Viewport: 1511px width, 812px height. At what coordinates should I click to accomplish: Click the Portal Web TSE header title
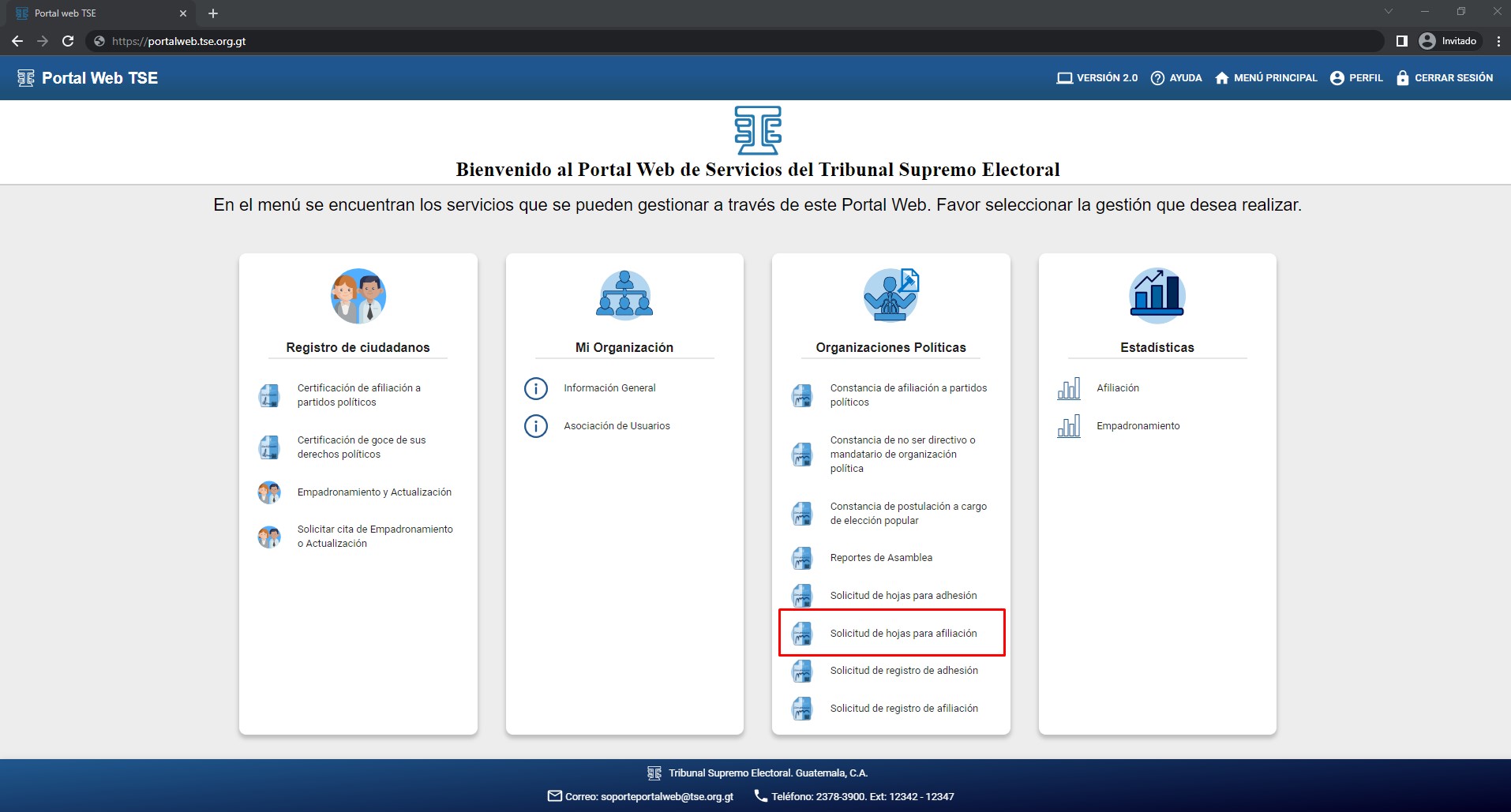[99, 78]
